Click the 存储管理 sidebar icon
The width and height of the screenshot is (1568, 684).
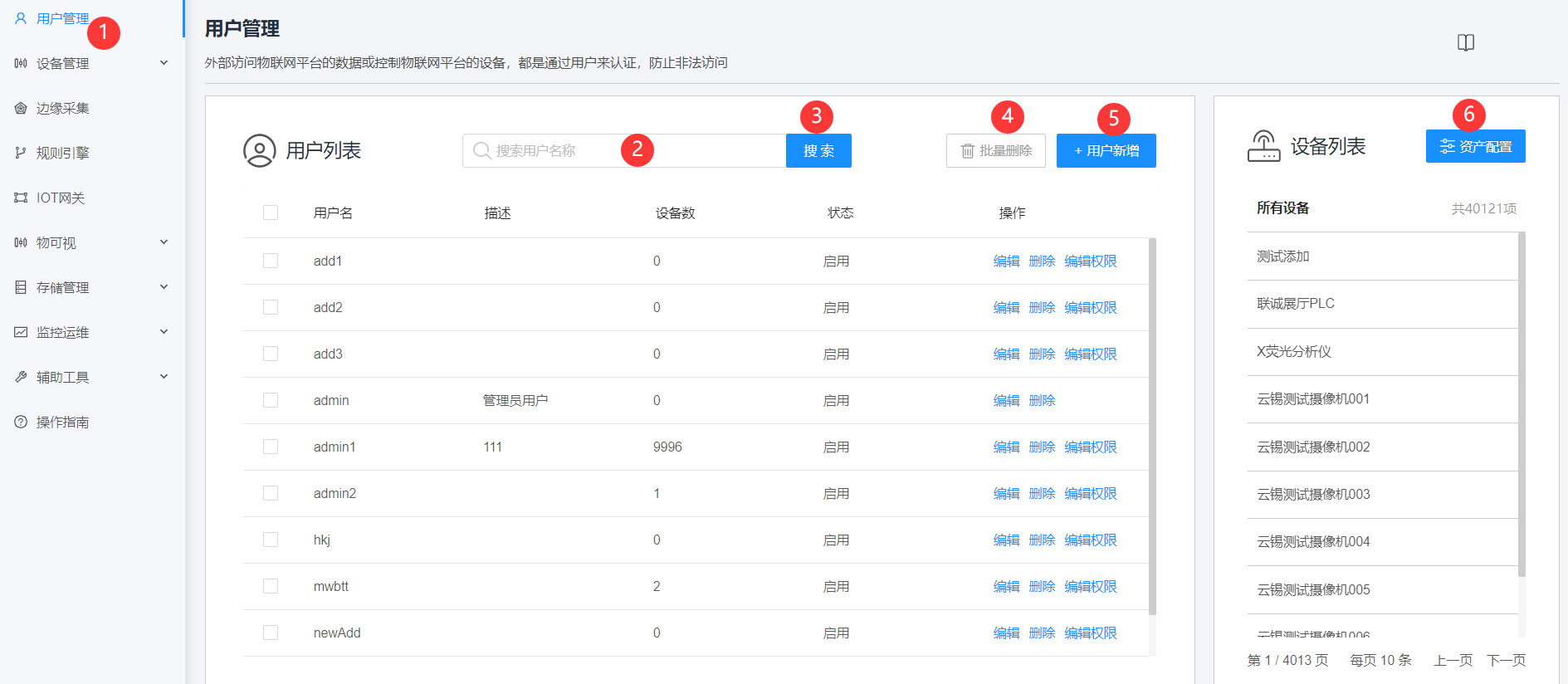(x=21, y=287)
